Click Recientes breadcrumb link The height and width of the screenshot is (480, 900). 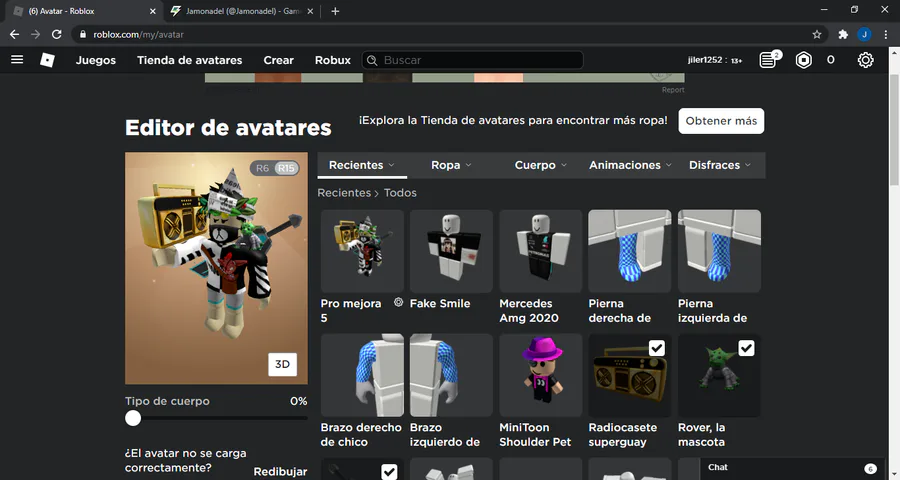point(344,193)
